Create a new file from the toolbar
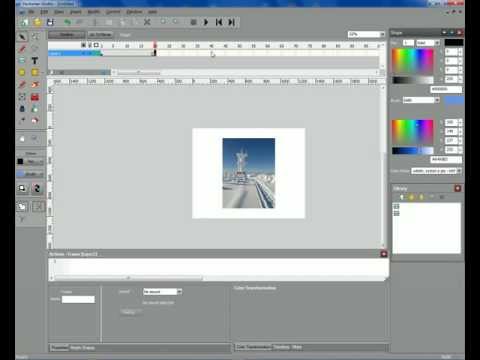 25,22
